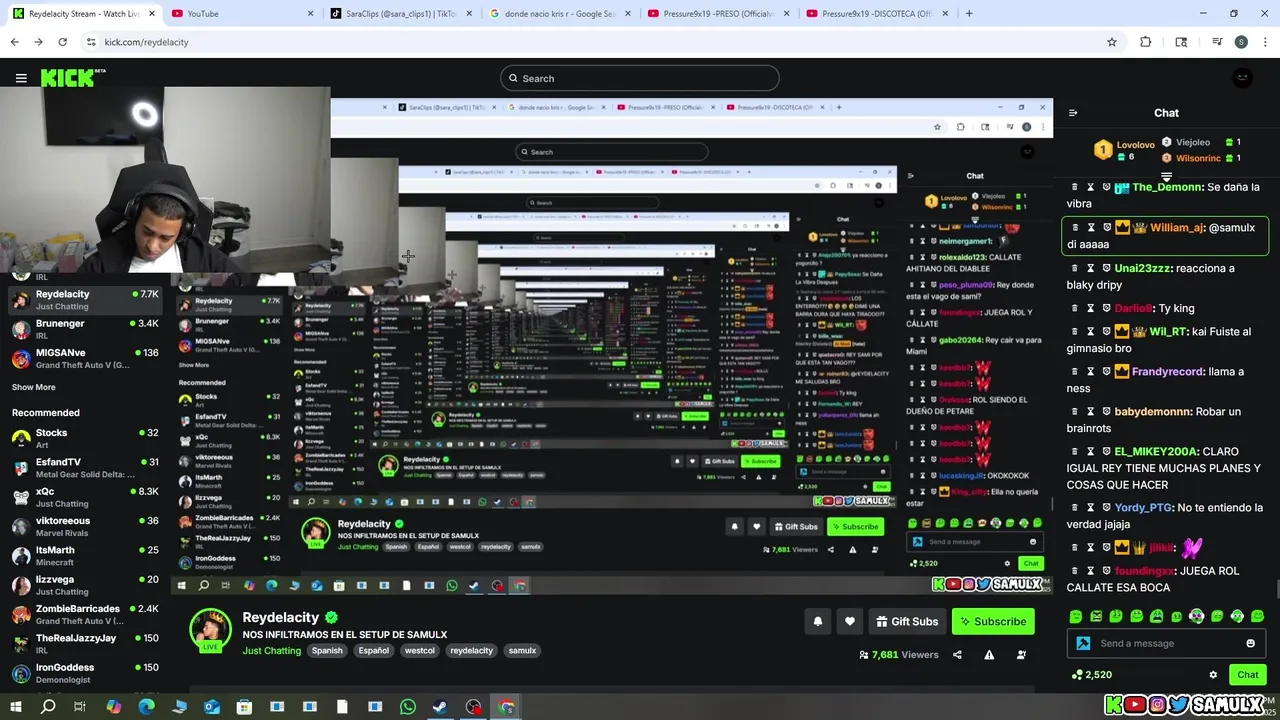Focus the Kick Search box
The height and width of the screenshot is (720, 1280).
tap(640, 78)
